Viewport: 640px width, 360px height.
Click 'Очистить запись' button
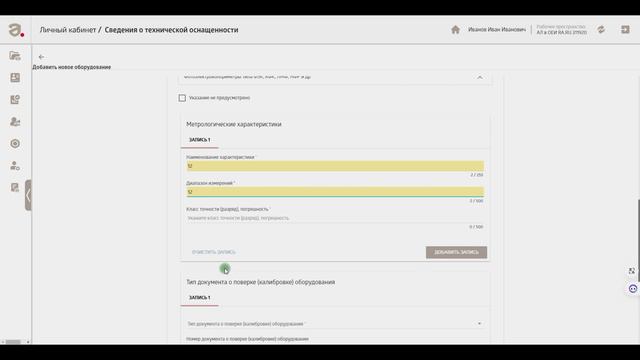(x=214, y=252)
